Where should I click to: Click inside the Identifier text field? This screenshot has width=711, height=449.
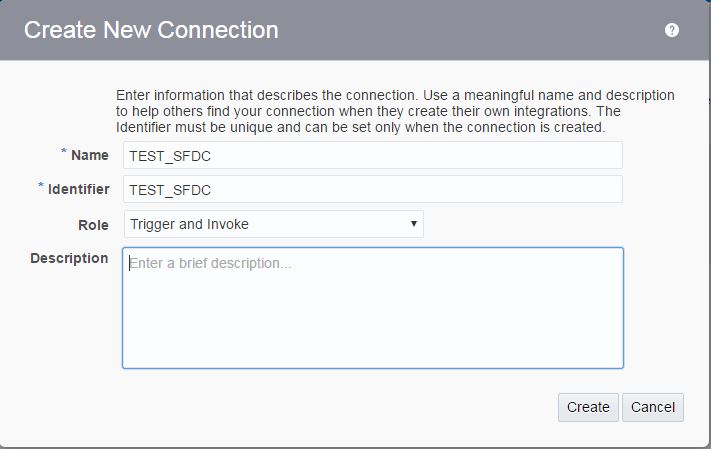pos(372,189)
